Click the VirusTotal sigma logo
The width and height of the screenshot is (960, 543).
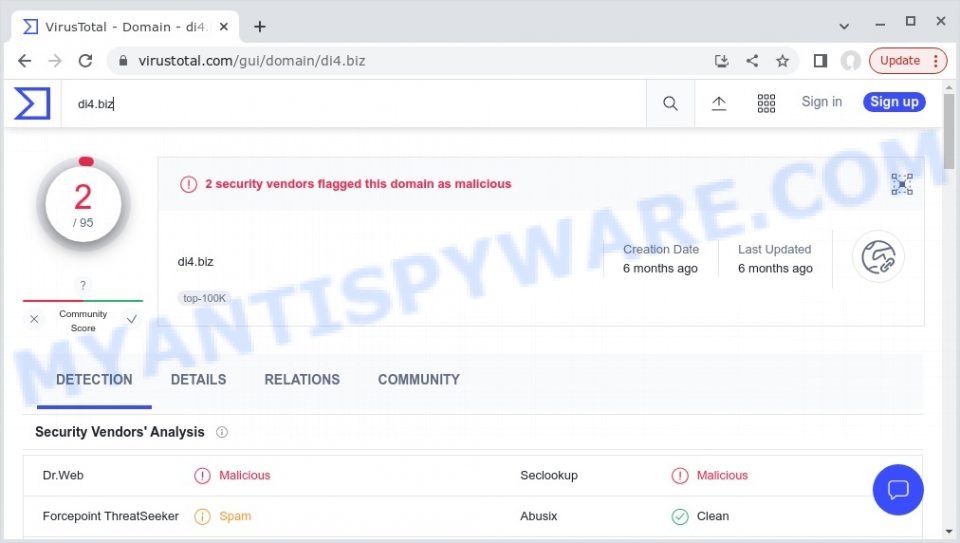(x=32, y=103)
